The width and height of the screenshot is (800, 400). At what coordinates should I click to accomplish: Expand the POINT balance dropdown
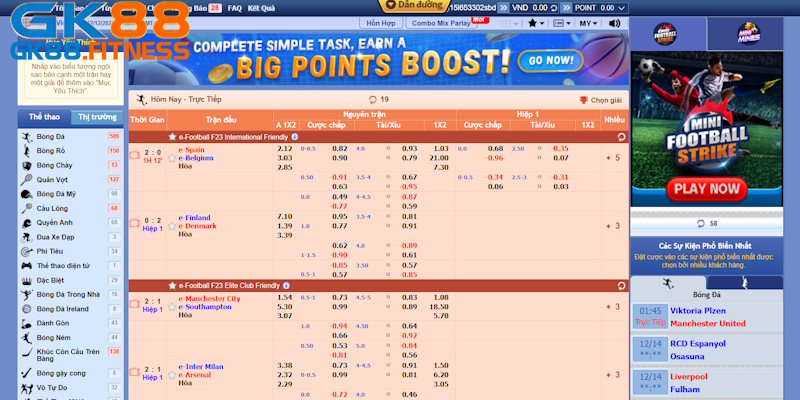point(621,8)
